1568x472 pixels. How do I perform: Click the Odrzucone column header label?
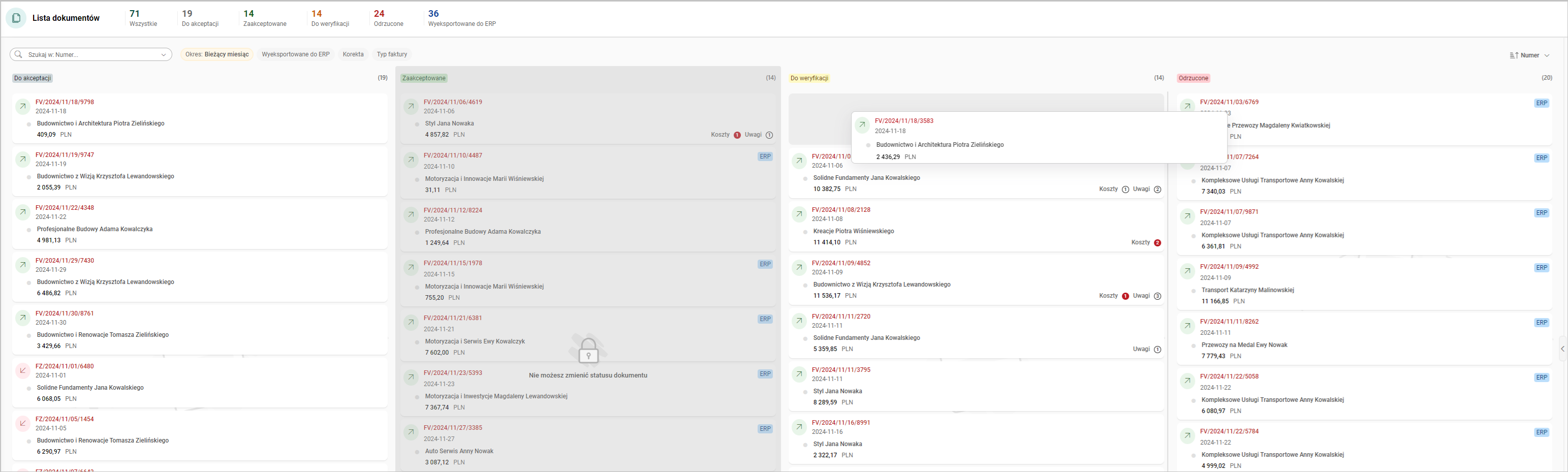pos(1193,78)
